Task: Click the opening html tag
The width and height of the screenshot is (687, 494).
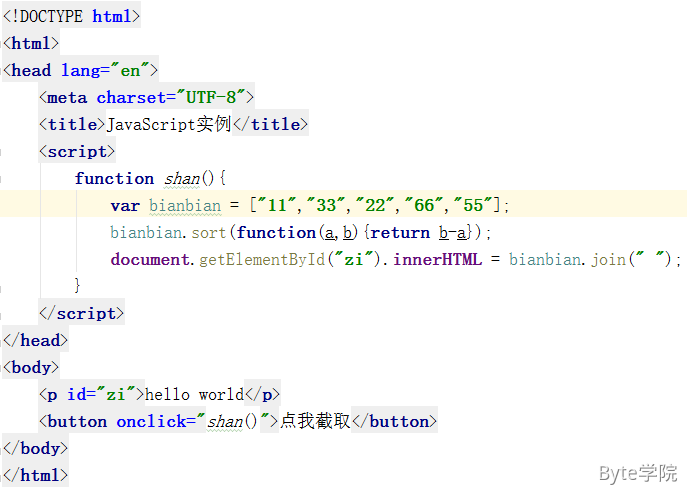Action: [32, 43]
